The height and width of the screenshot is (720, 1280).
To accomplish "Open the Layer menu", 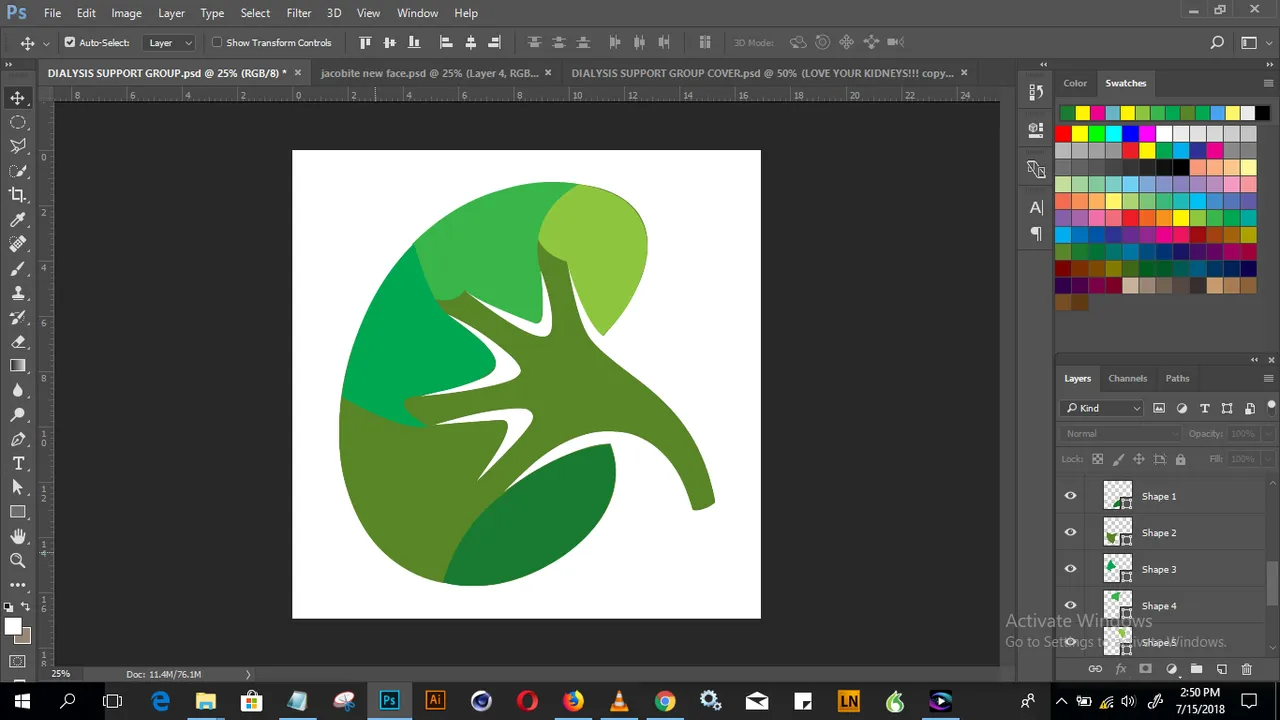I will pos(171,13).
